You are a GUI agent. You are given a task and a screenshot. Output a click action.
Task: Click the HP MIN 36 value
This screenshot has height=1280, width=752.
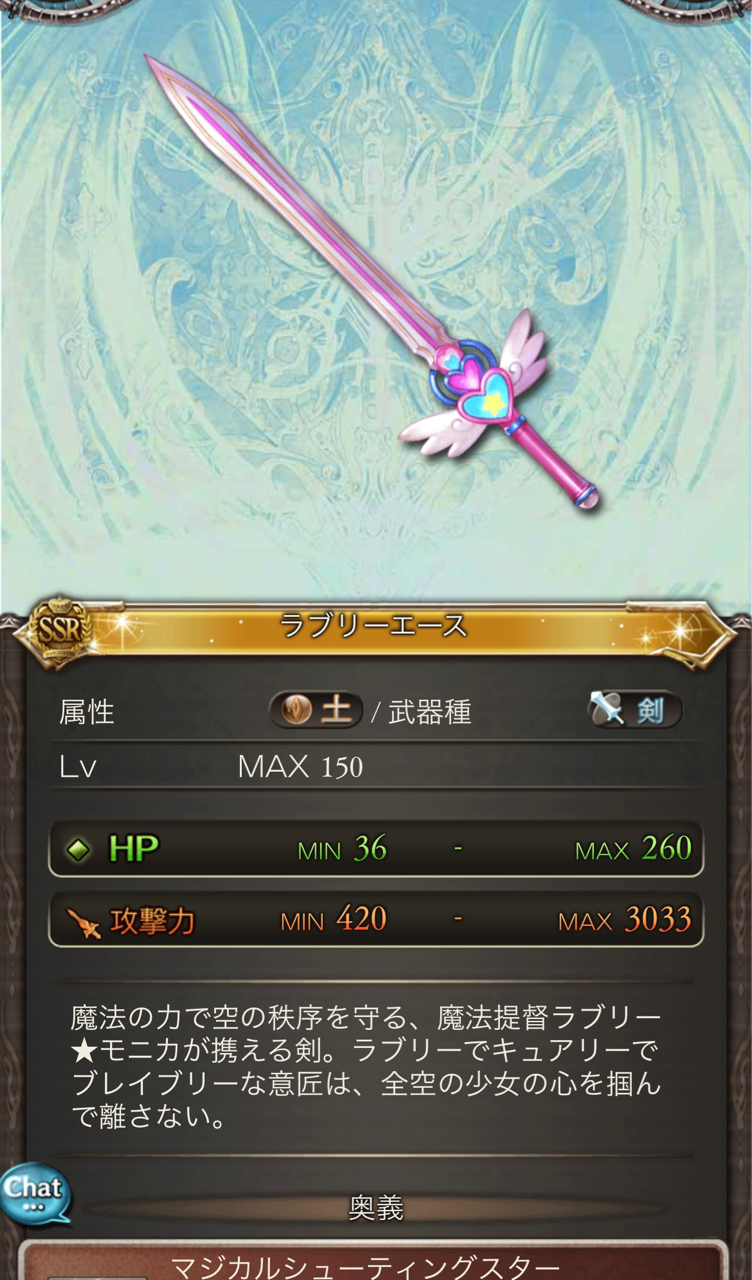point(342,849)
